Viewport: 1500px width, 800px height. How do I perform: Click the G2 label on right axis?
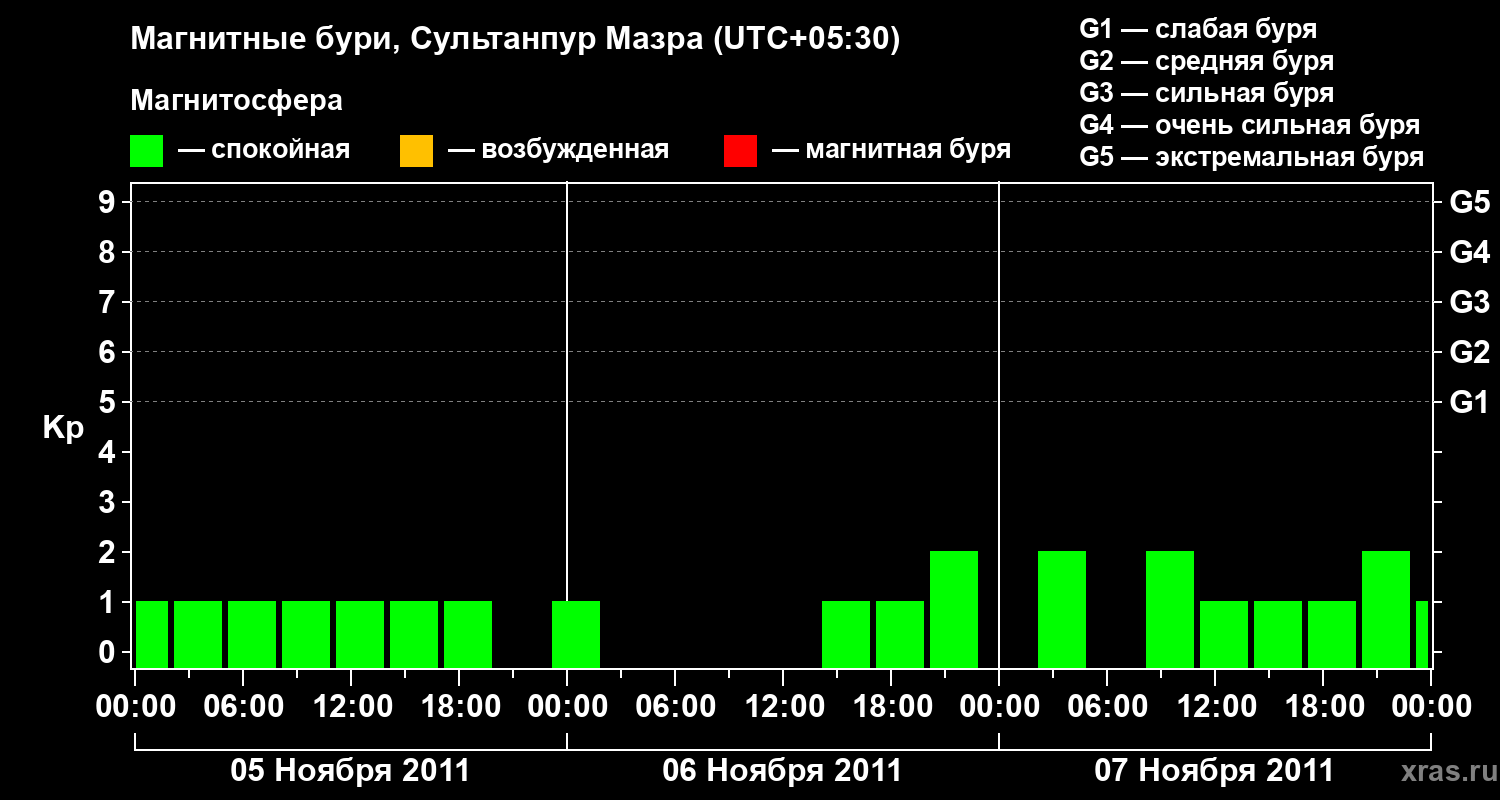1469,352
